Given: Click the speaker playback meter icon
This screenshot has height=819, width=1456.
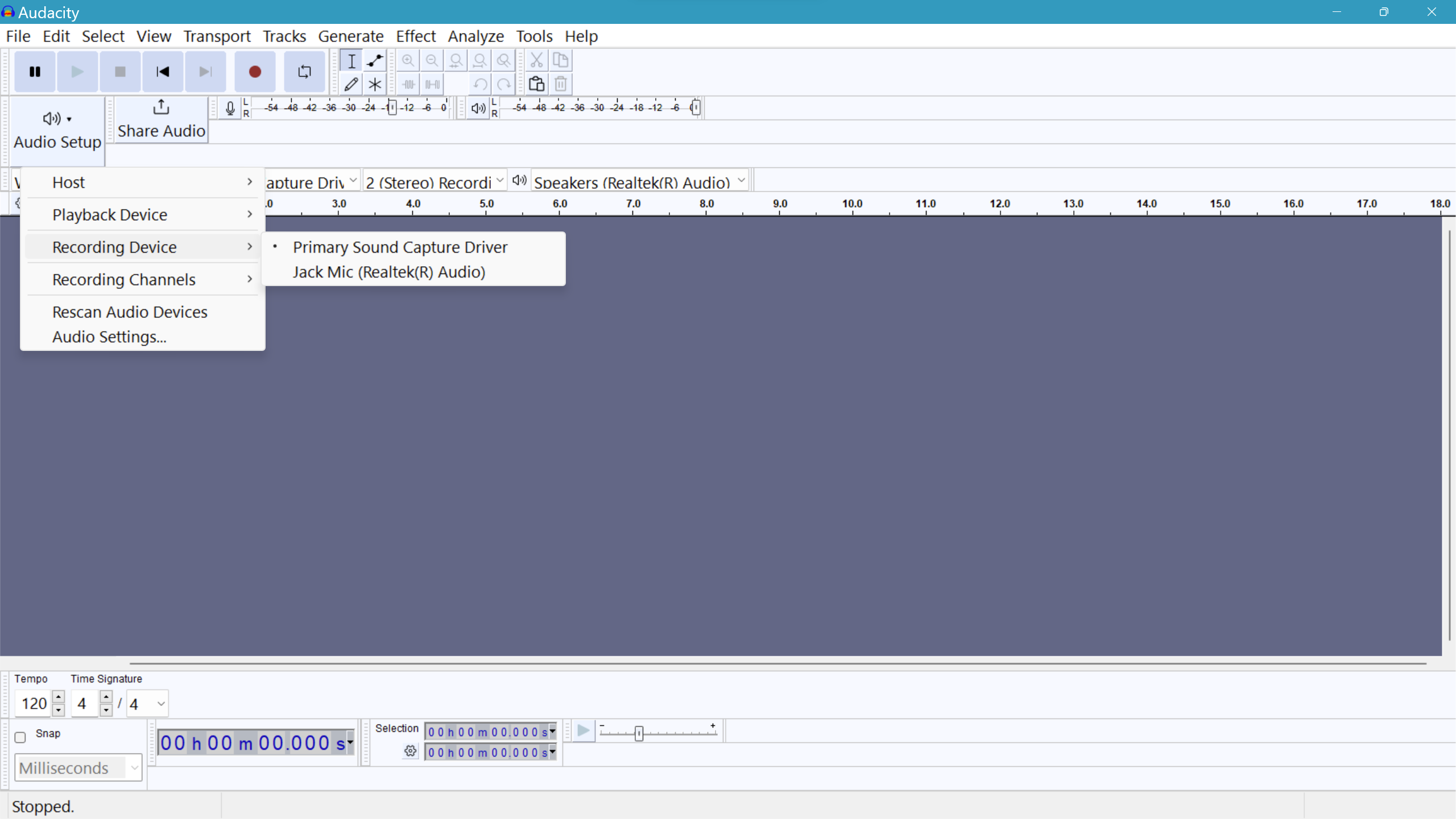Looking at the screenshot, I should [478, 107].
